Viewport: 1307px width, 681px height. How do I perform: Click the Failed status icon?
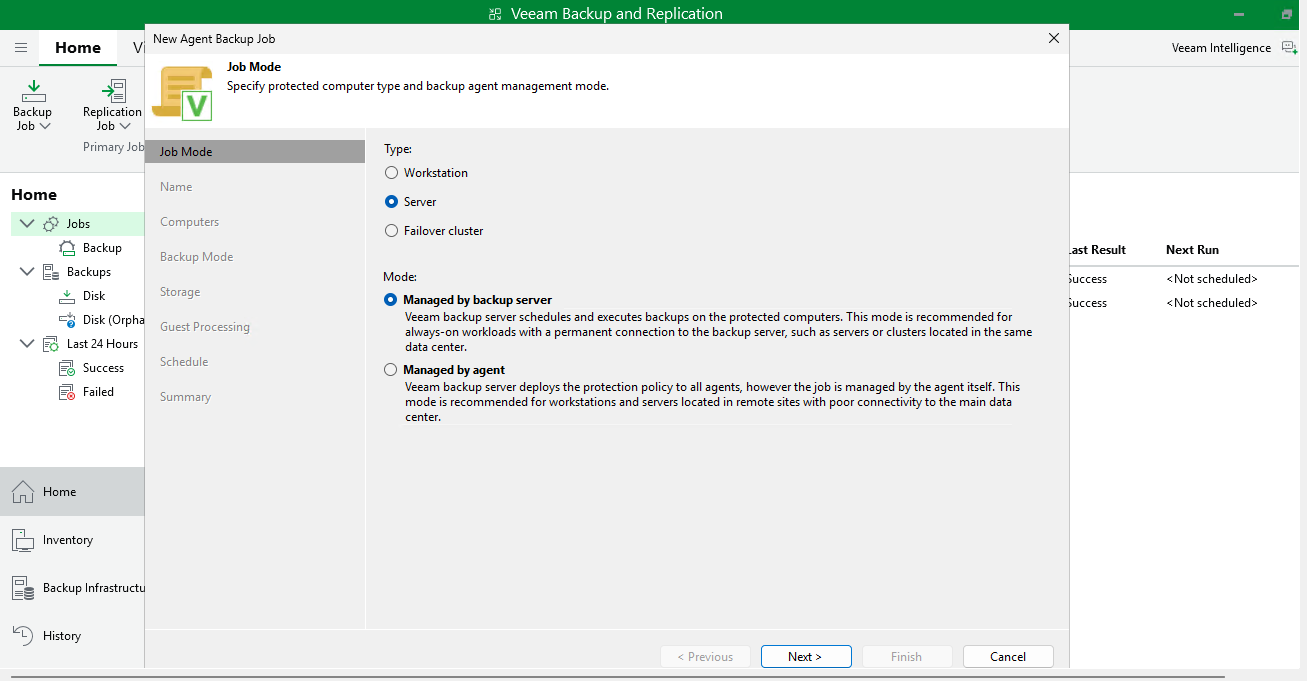point(67,392)
